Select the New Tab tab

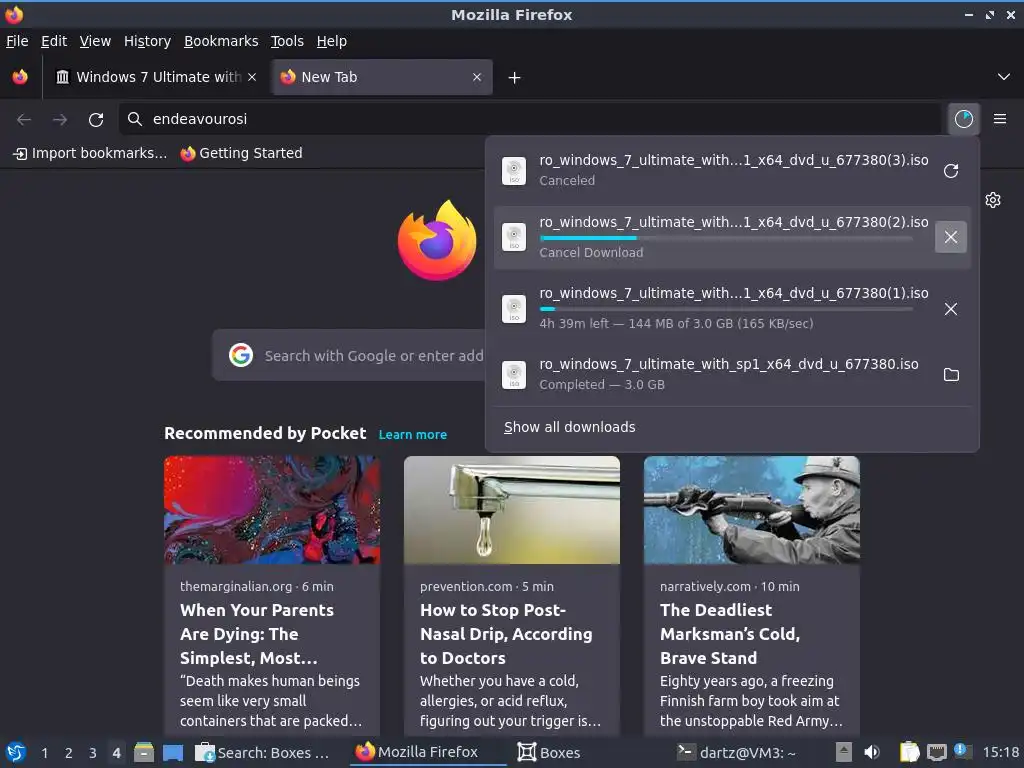click(382, 77)
